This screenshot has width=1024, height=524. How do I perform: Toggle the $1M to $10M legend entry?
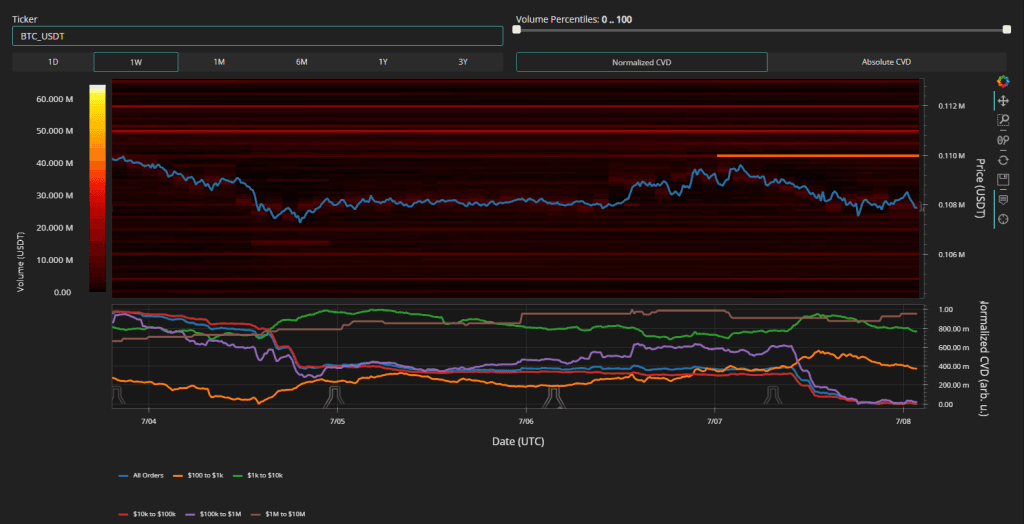click(x=276, y=515)
